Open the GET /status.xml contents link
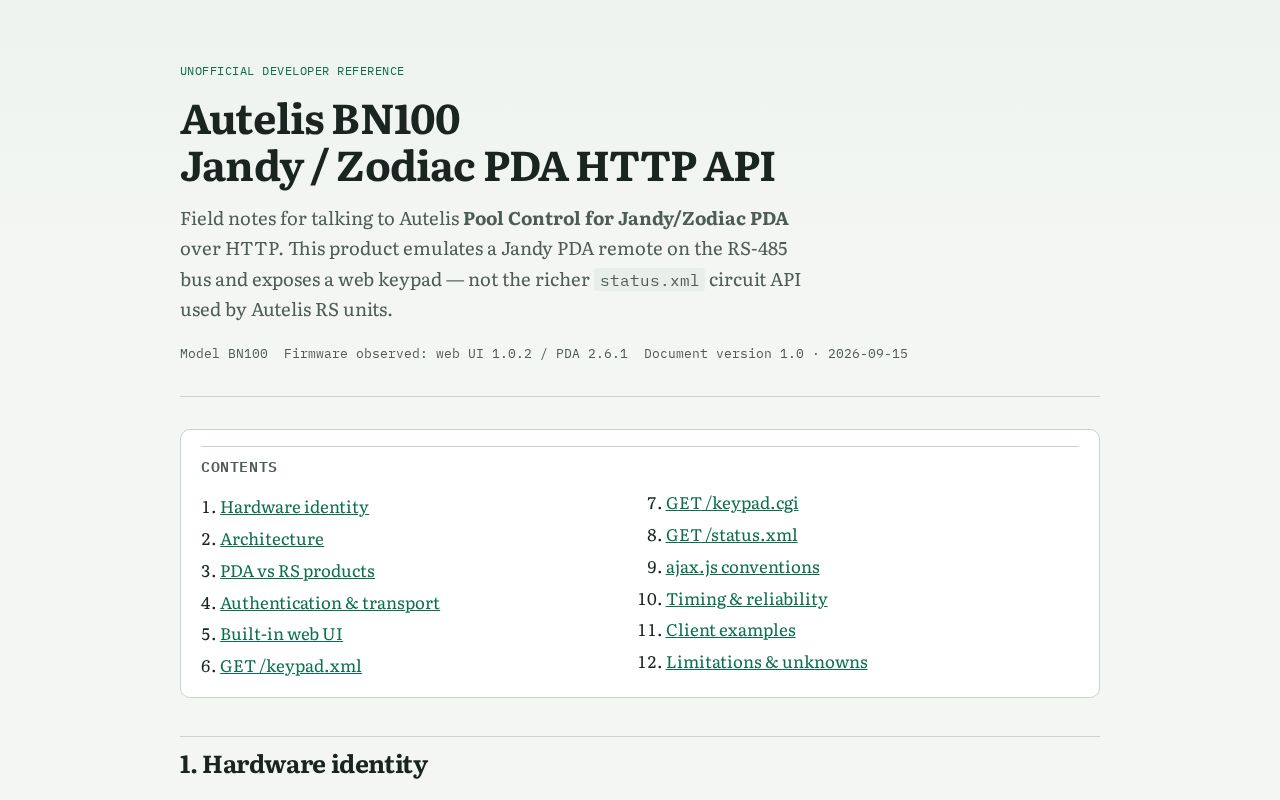Image resolution: width=1280 pixels, height=800 pixels. (x=732, y=535)
